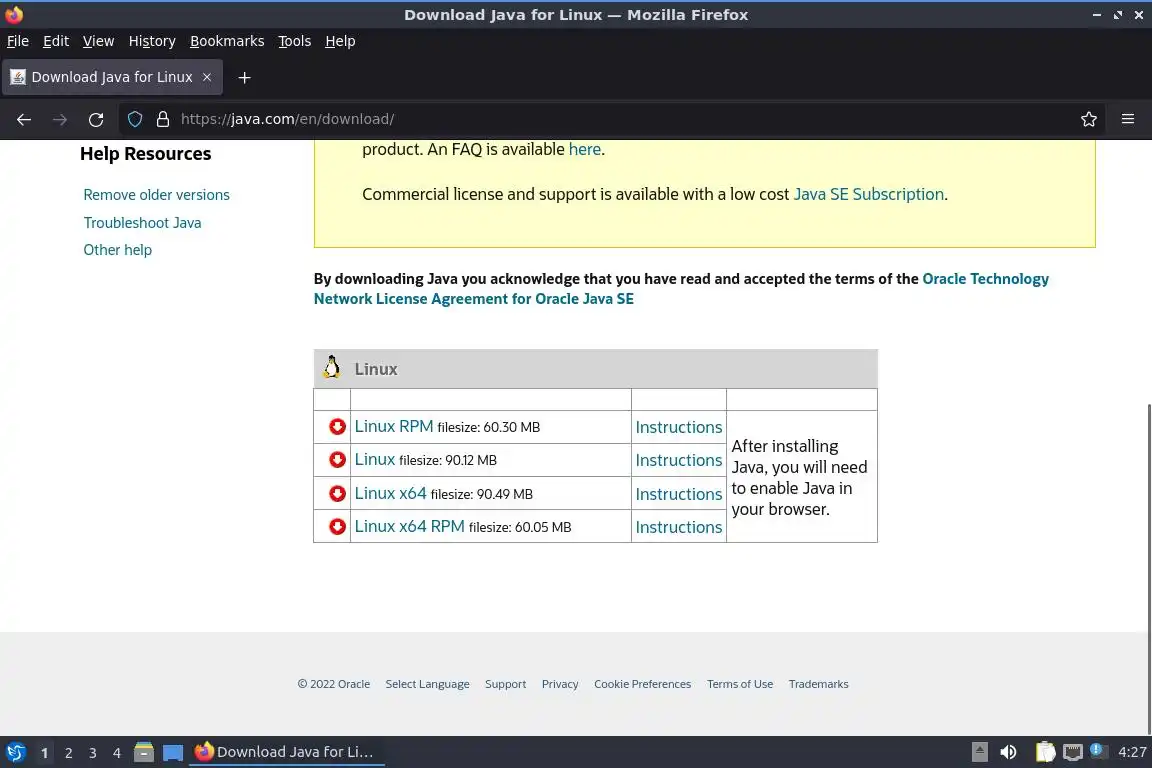
Task: Switch to workspace 2 in taskbar
Action: [x=68, y=753]
